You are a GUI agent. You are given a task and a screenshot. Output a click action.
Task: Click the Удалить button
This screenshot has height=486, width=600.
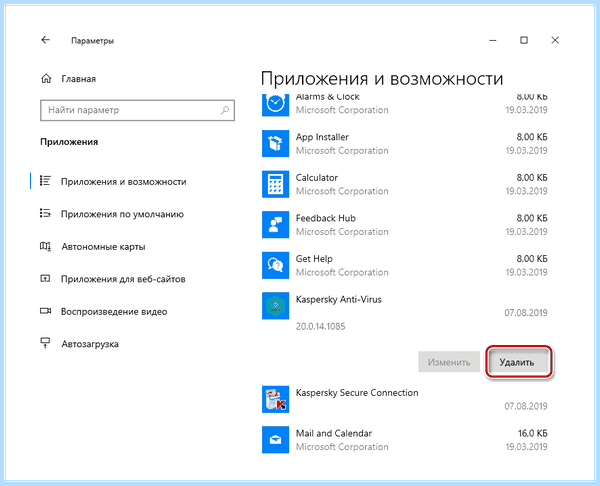[517, 362]
